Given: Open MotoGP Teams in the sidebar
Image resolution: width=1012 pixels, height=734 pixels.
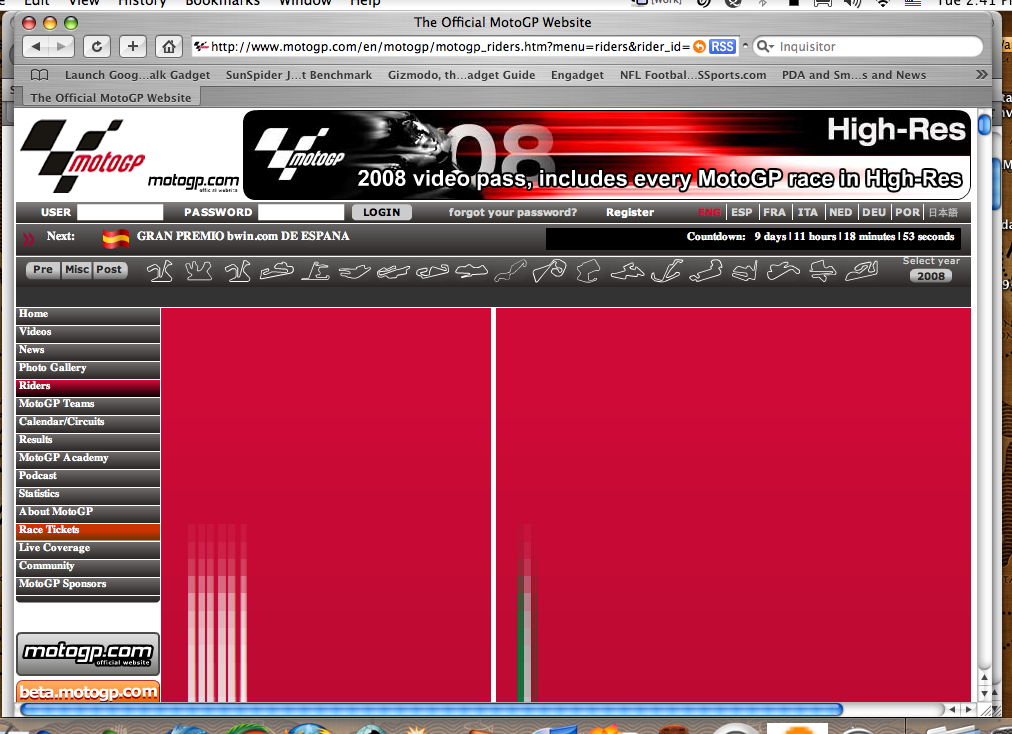Looking at the screenshot, I should [x=88, y=405].
